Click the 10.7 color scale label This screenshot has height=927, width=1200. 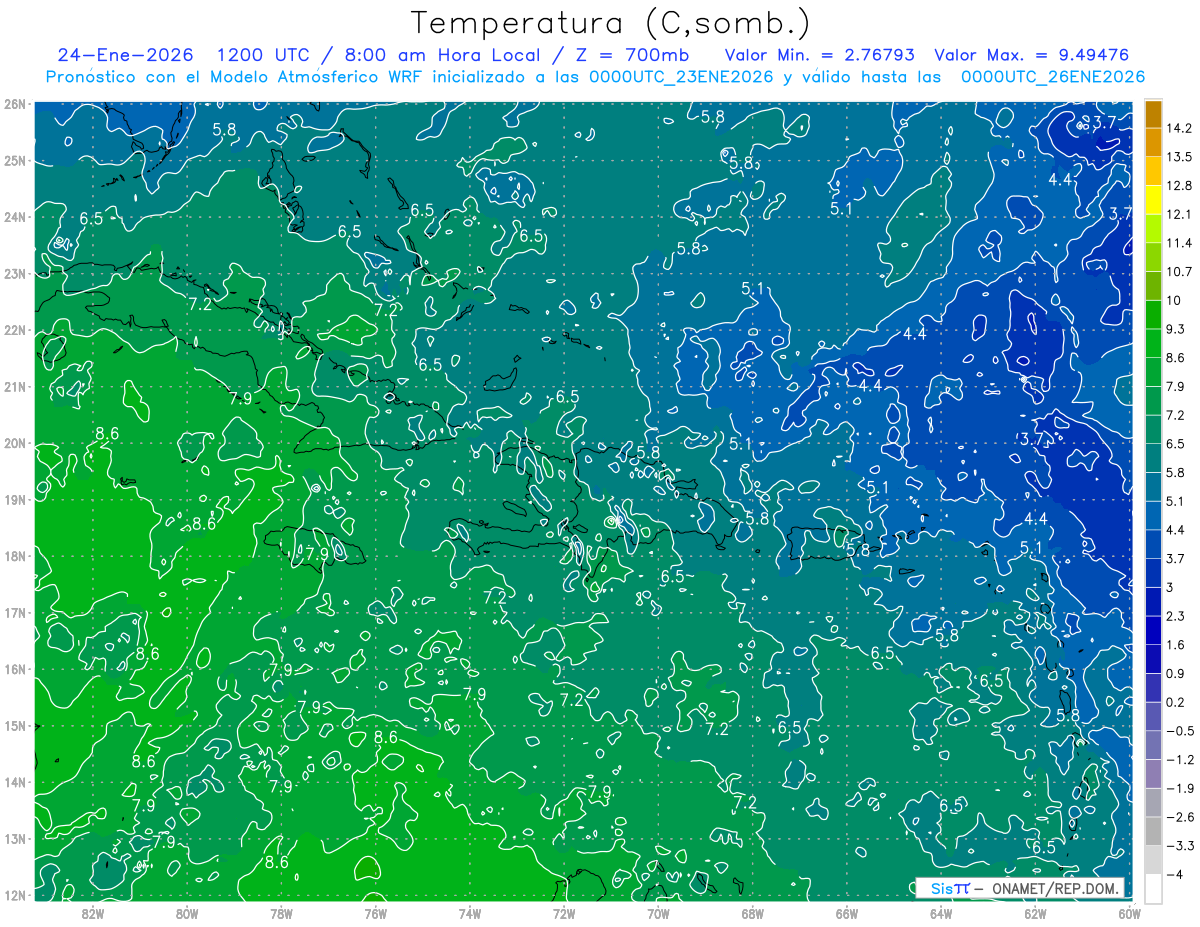(x=1180, y=272)
